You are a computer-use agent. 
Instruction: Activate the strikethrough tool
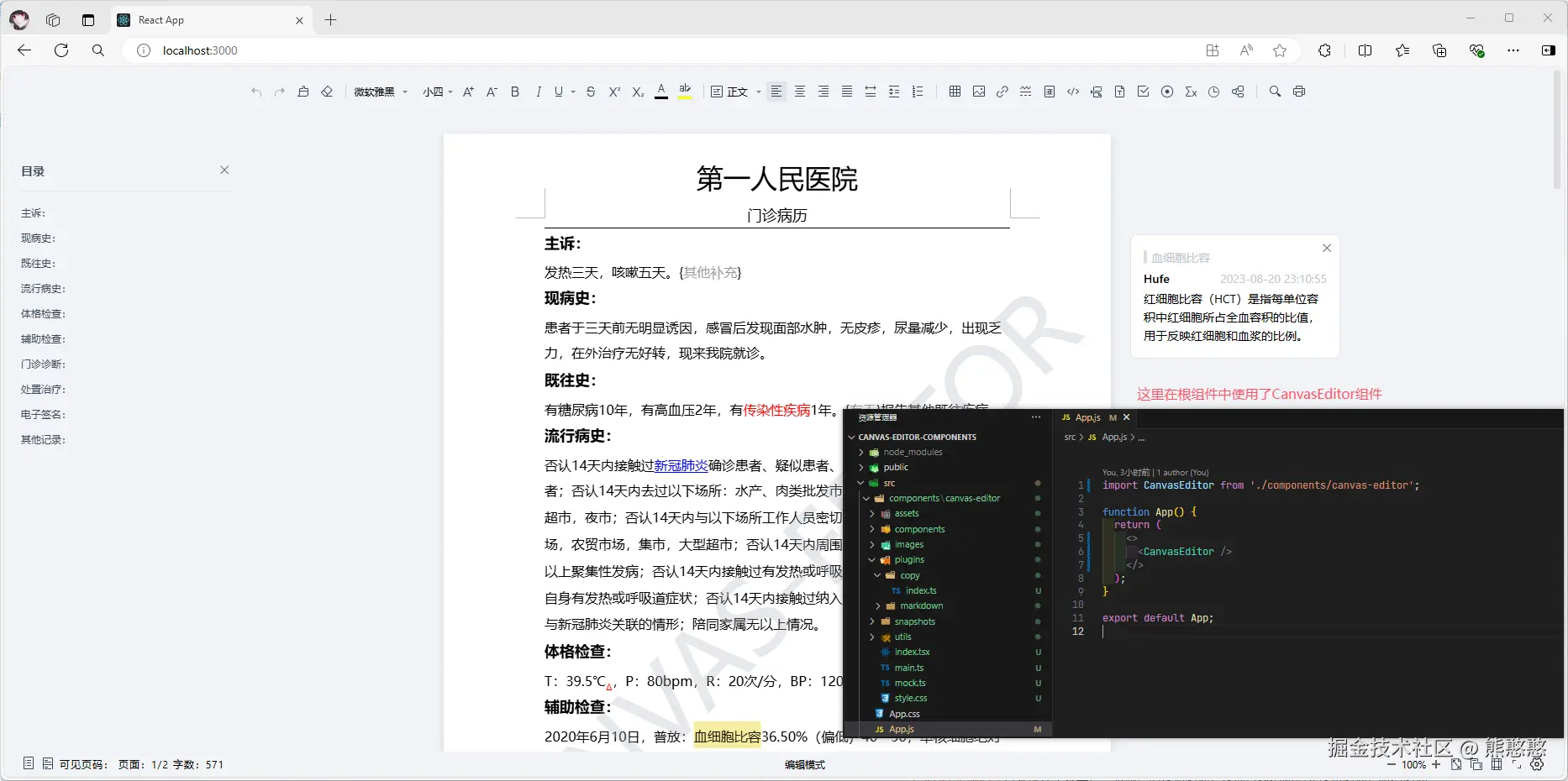pyautogui.click(x=591, y=92)
